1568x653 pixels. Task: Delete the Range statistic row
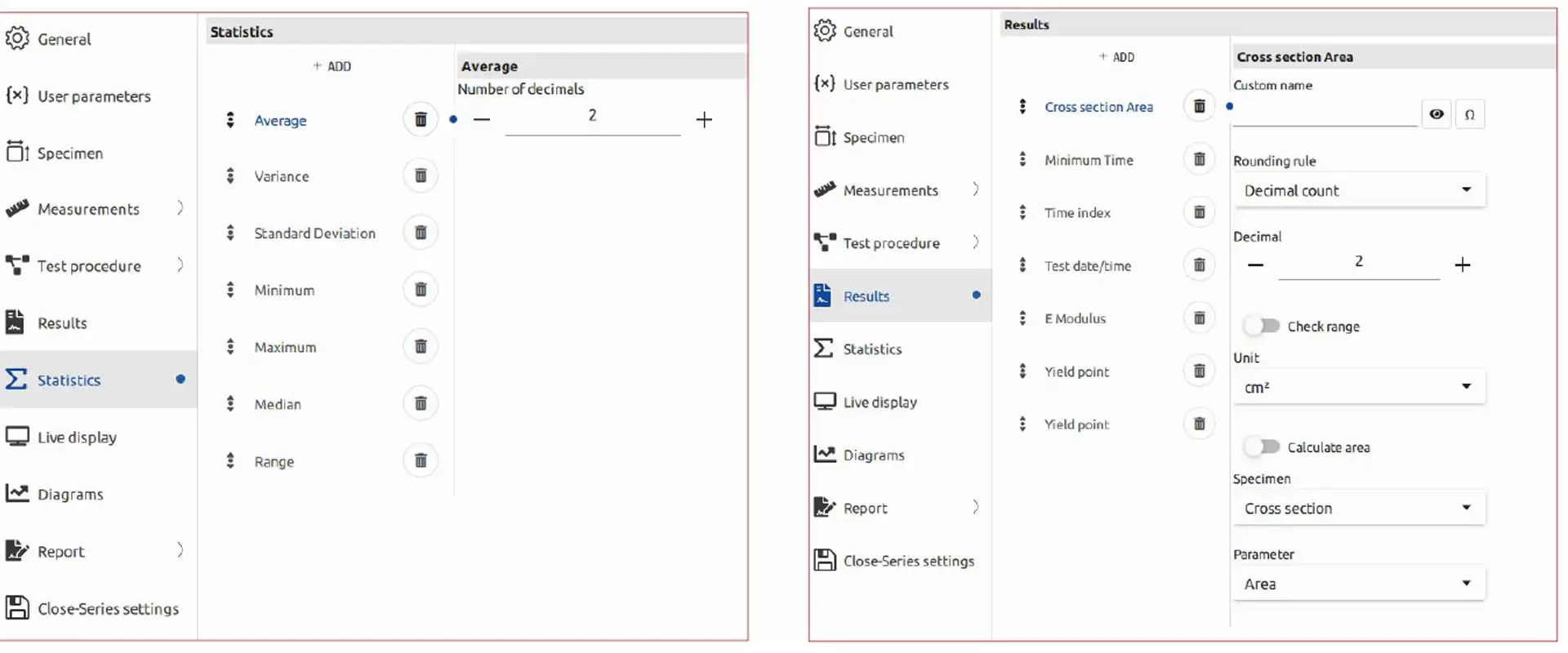[x=421, y=461]
